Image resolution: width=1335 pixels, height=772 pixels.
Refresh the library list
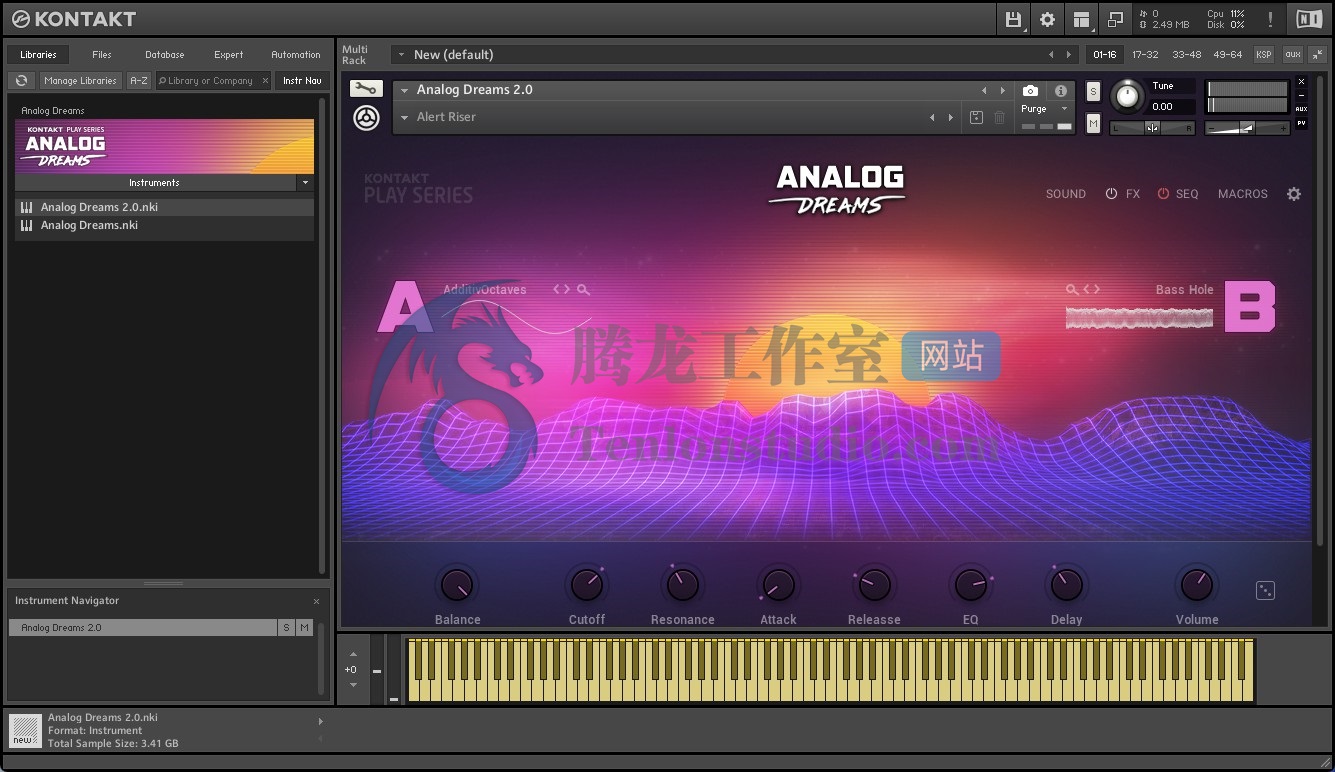pyautogui.click(x=21, y=81)
